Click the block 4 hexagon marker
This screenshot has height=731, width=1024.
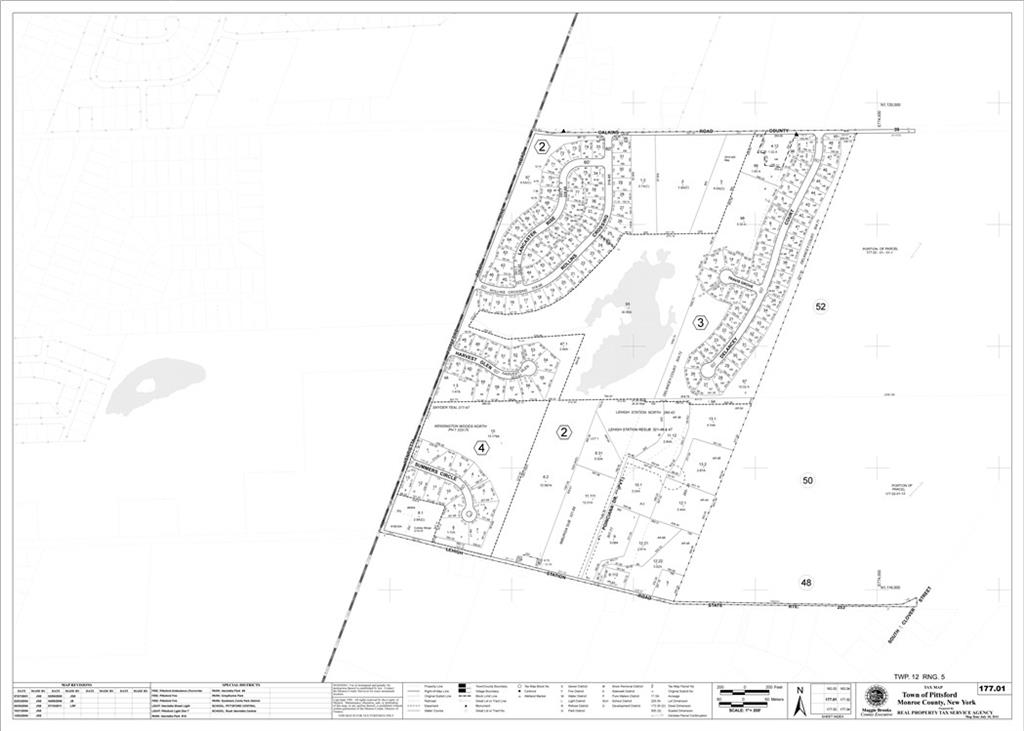pos(482,448)
